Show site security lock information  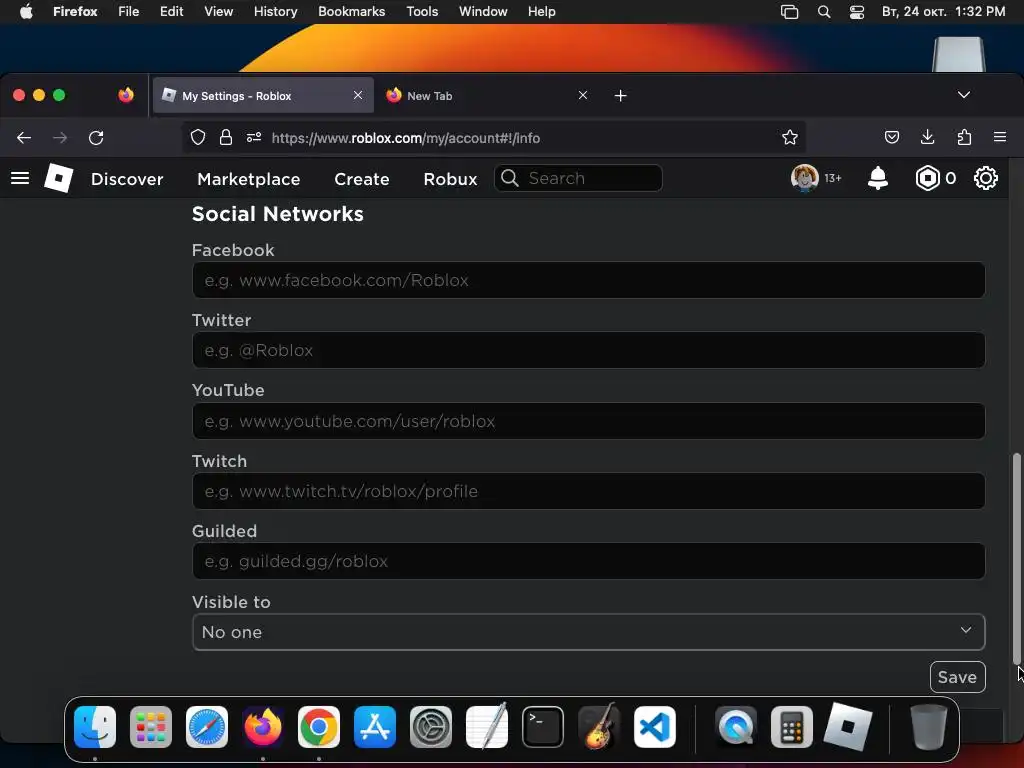click(x=225, y=137)
